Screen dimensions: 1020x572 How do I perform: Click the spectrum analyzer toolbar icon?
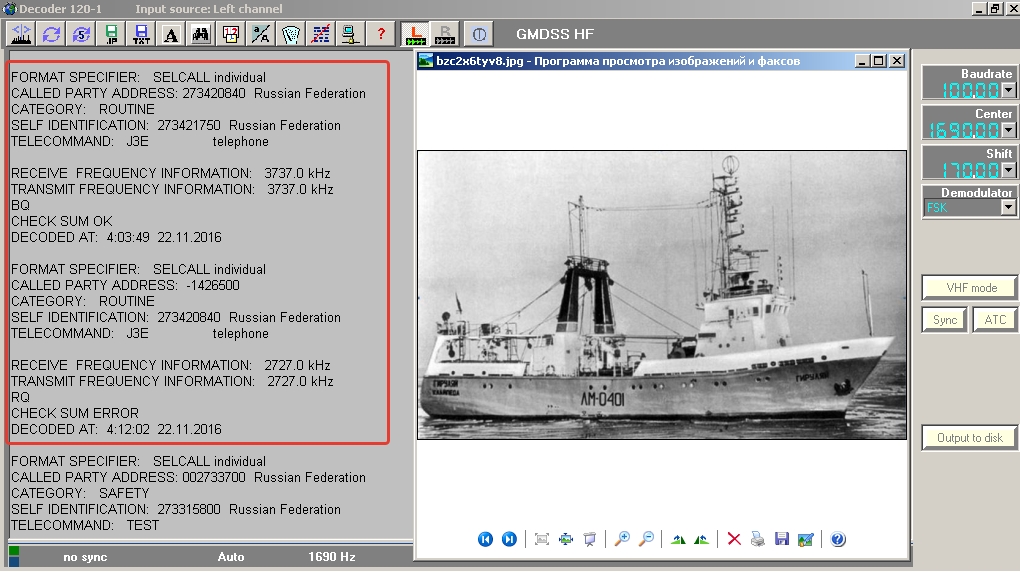[x=21, y=34]
